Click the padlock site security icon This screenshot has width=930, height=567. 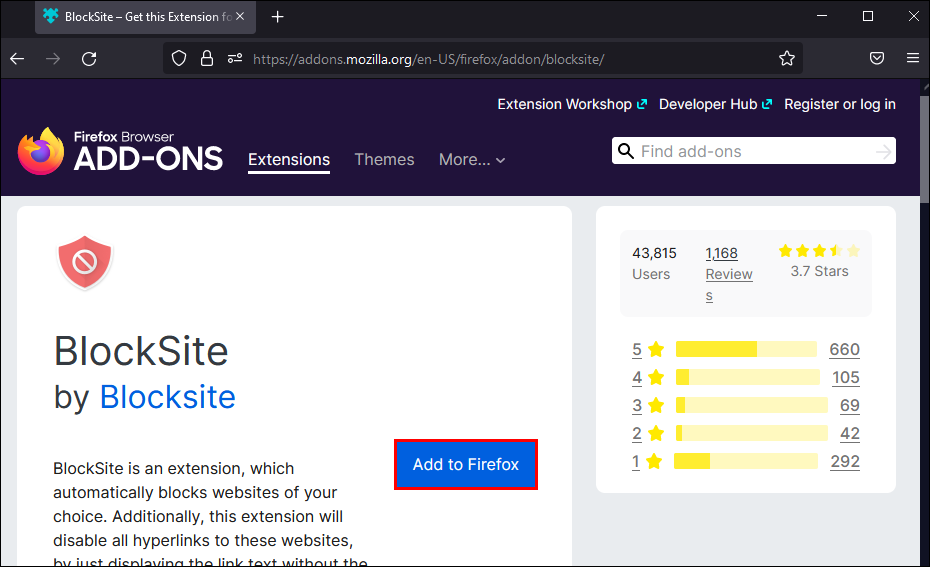tap(206, 59)
